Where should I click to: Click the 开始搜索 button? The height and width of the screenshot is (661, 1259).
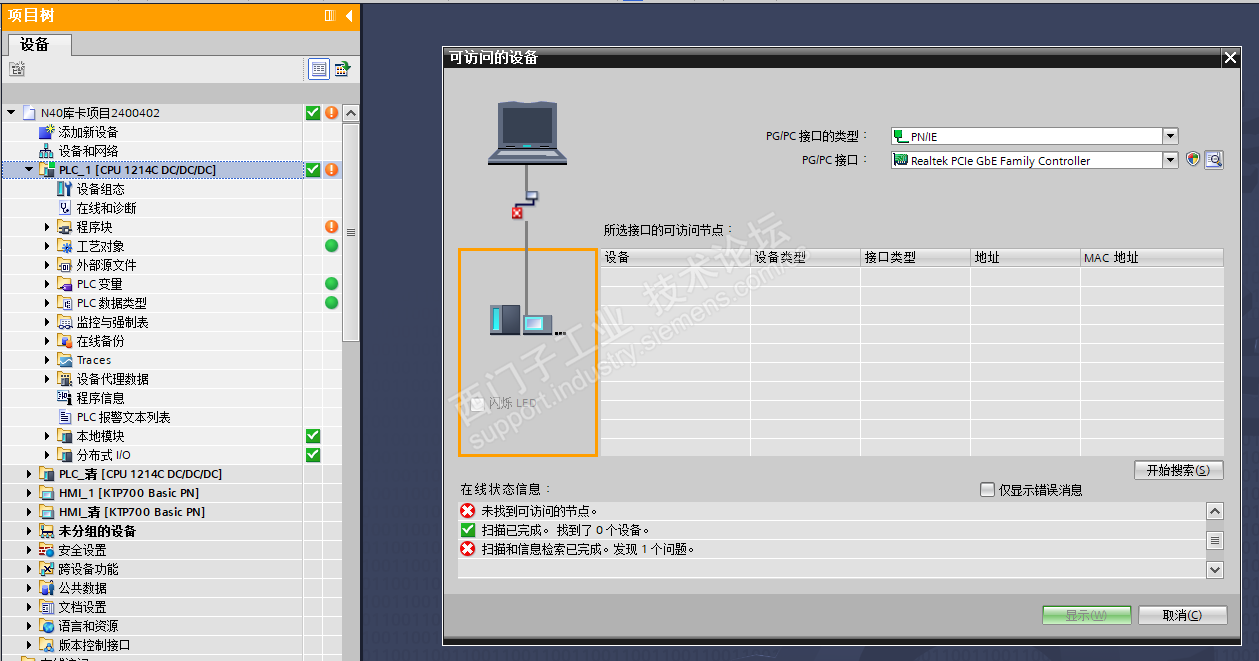(x=1179, y=470)
